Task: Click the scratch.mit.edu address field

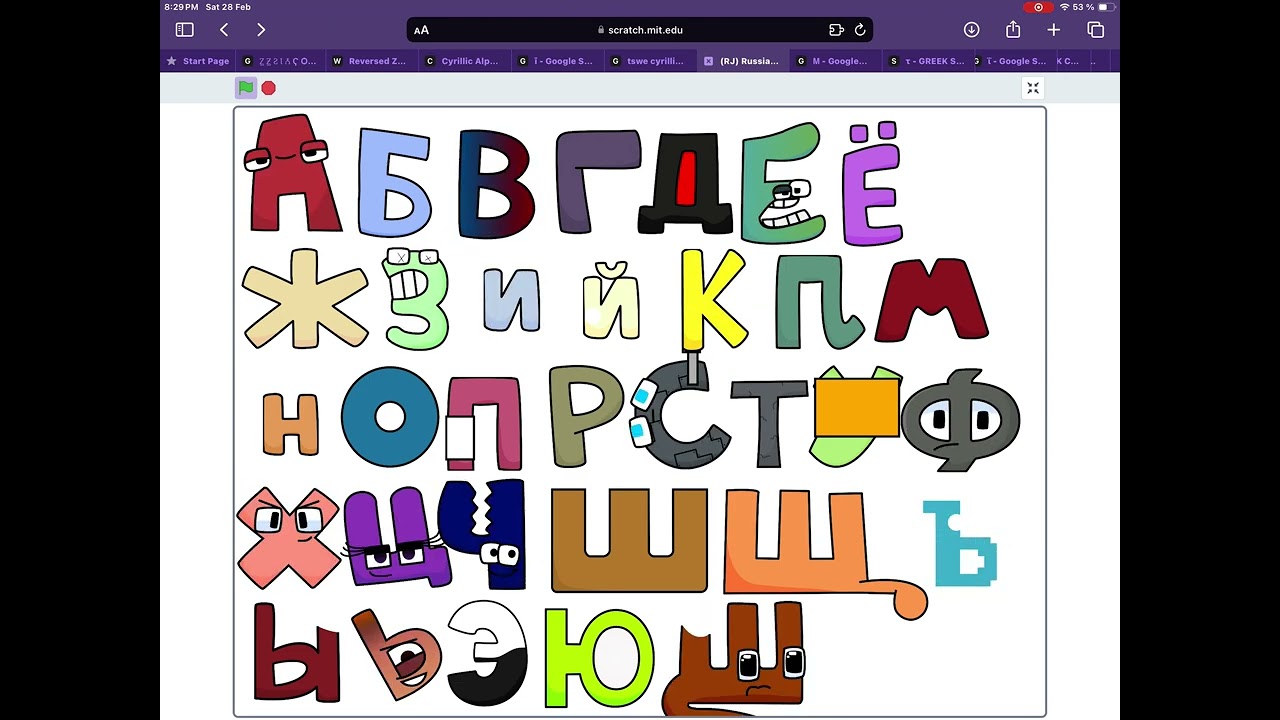Action: (640, 30)
